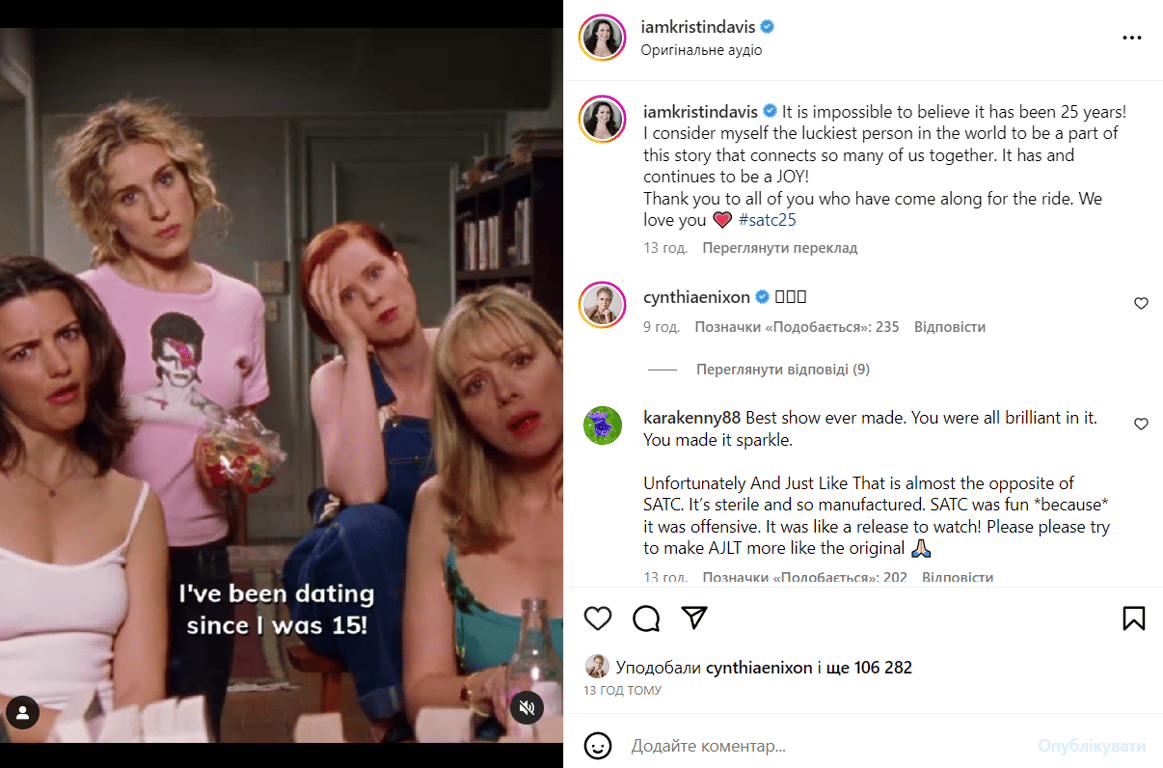Expand the 9 replies to cynthiaenixon

[783, 370]
